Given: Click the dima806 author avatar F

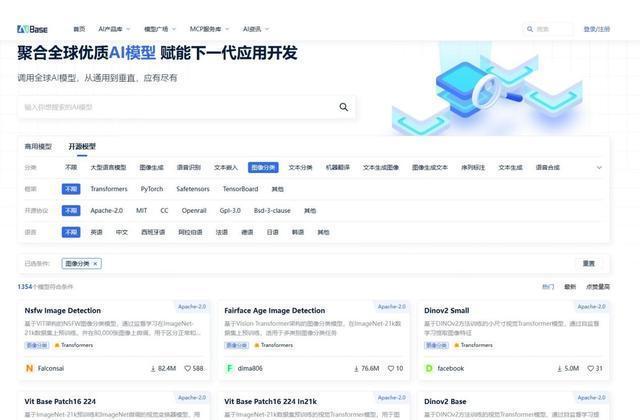Looking at the screenshot, I should 229,368.
